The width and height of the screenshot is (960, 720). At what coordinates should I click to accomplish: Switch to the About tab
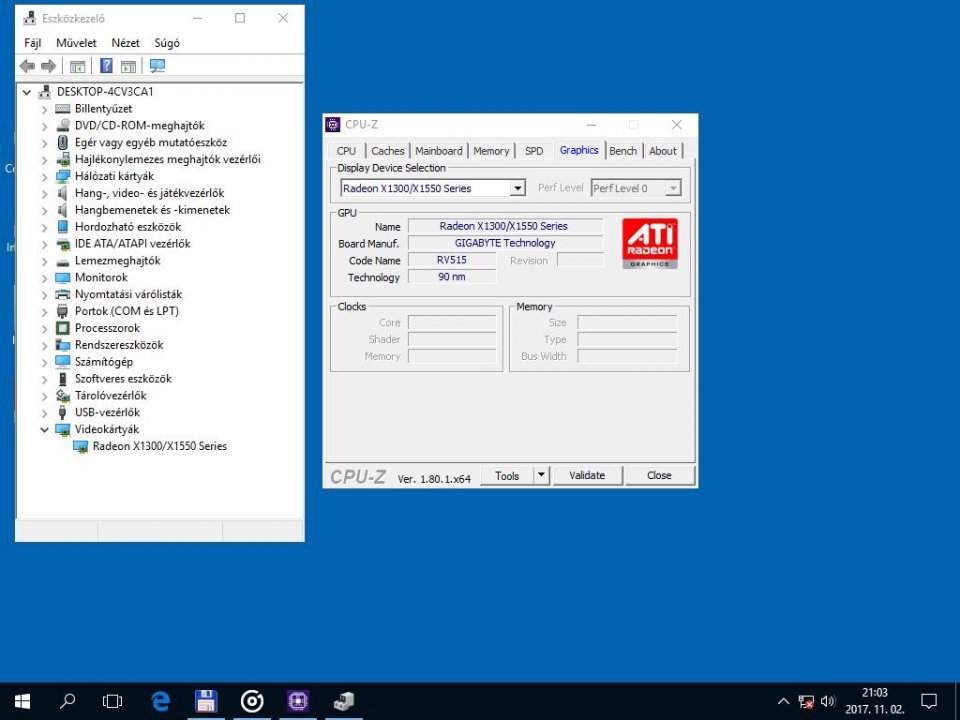(x=662, y=151)
